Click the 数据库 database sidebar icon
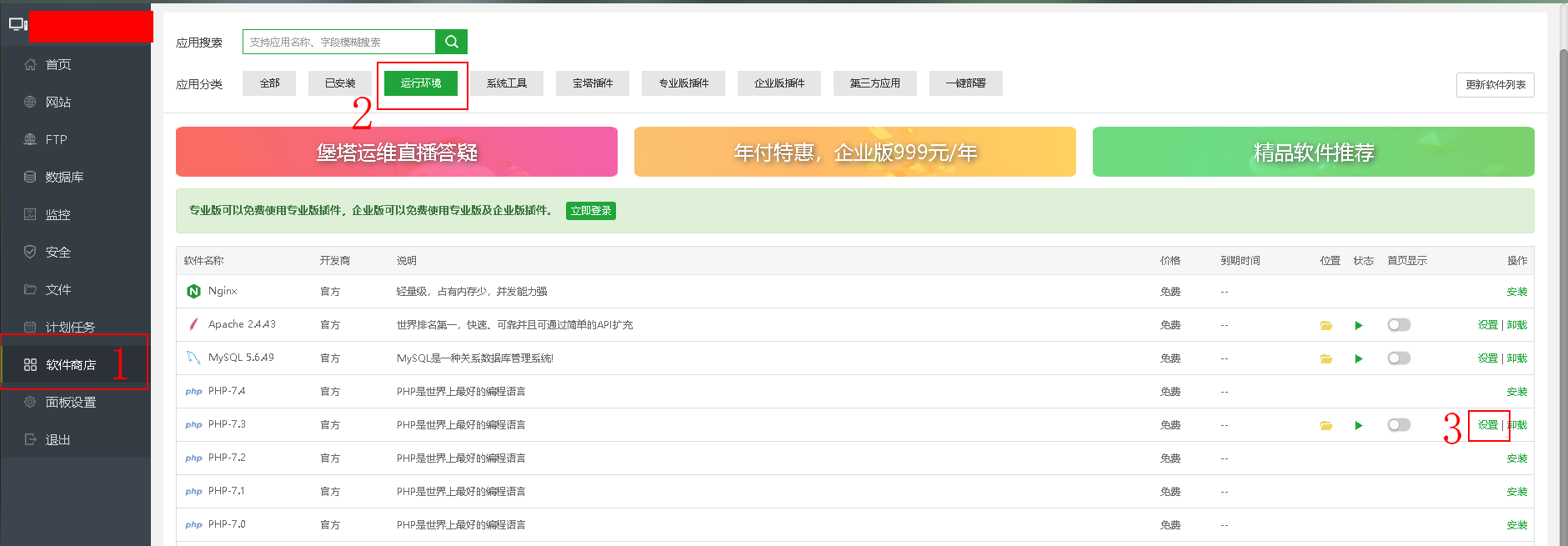1568x546 pixels. pyautogui.click(x=30, y=177)
